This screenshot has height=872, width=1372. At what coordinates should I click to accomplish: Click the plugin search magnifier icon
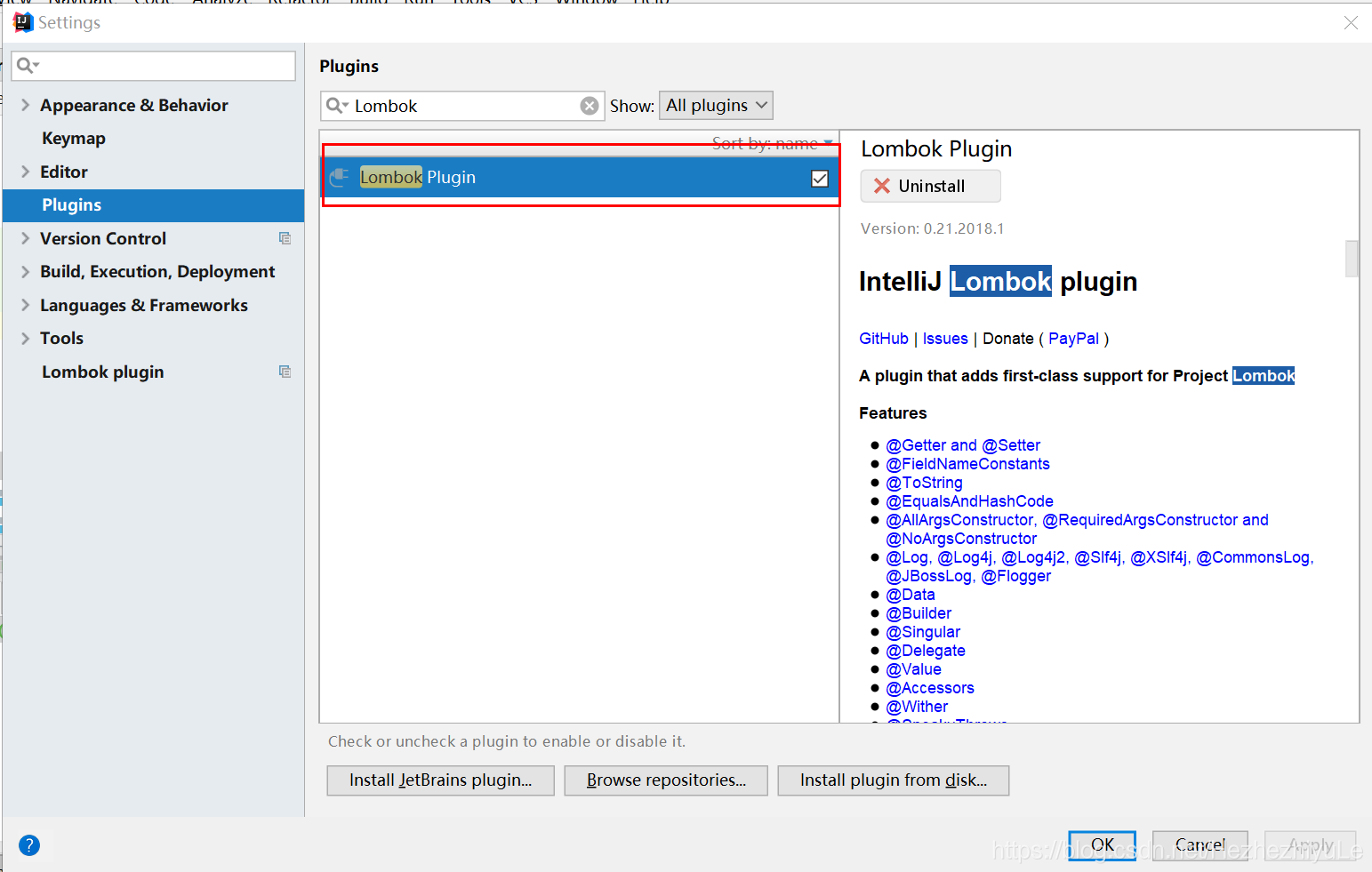[336, 106]
